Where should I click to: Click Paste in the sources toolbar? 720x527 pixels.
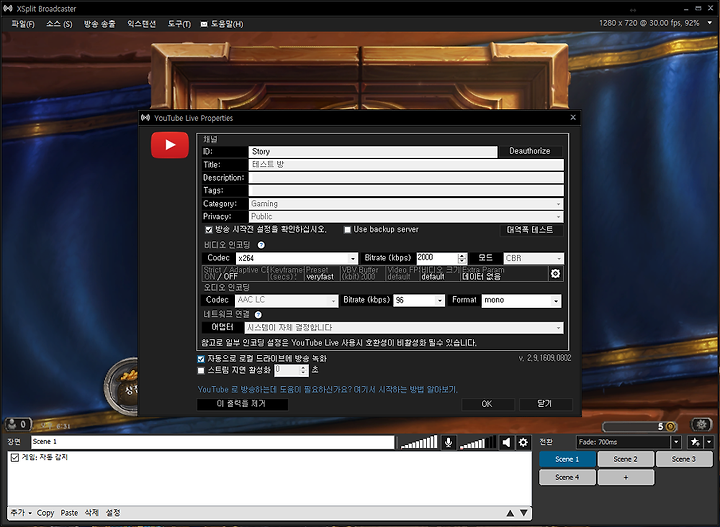69,513
